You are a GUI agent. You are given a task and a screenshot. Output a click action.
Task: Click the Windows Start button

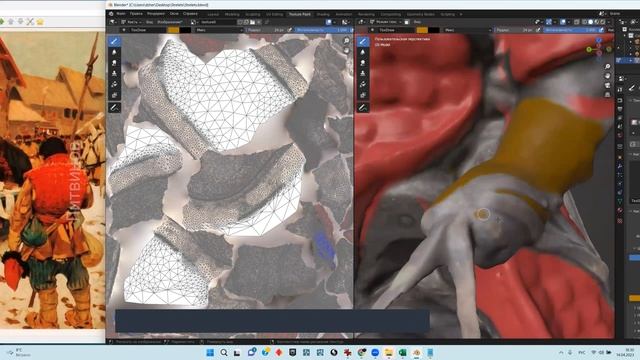210,352
